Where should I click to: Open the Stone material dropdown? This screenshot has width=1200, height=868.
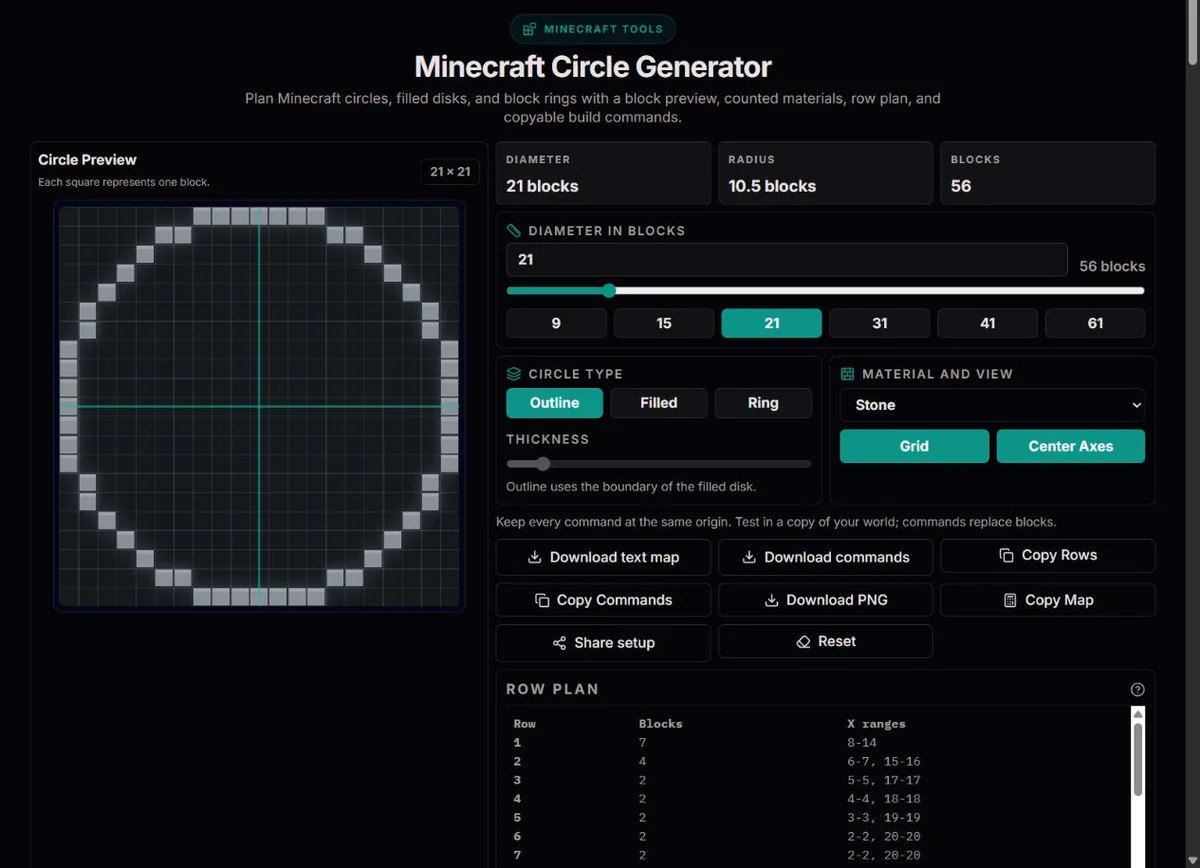click(x=993, y=405)
